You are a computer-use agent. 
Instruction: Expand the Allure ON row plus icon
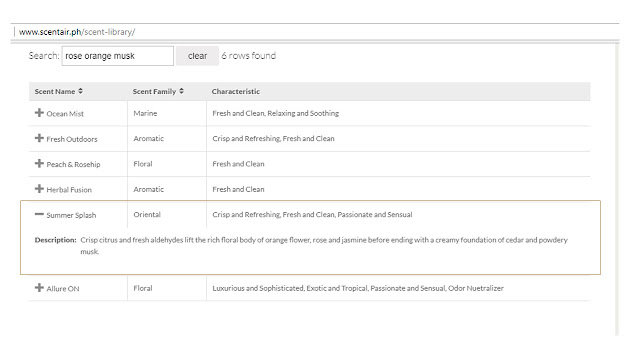click(39, 287)
